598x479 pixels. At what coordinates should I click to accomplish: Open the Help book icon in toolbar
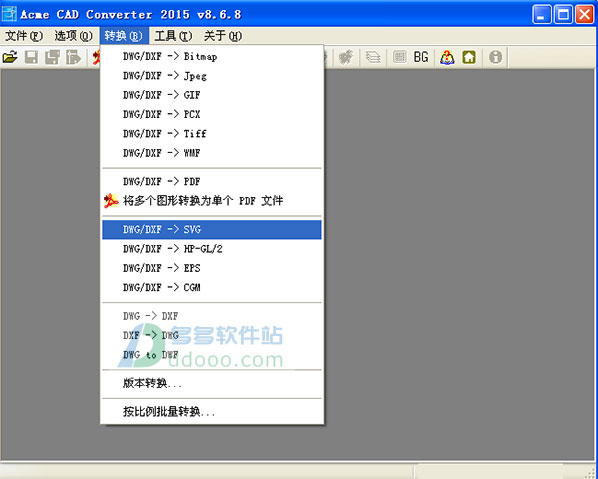(x=447, y=57)
